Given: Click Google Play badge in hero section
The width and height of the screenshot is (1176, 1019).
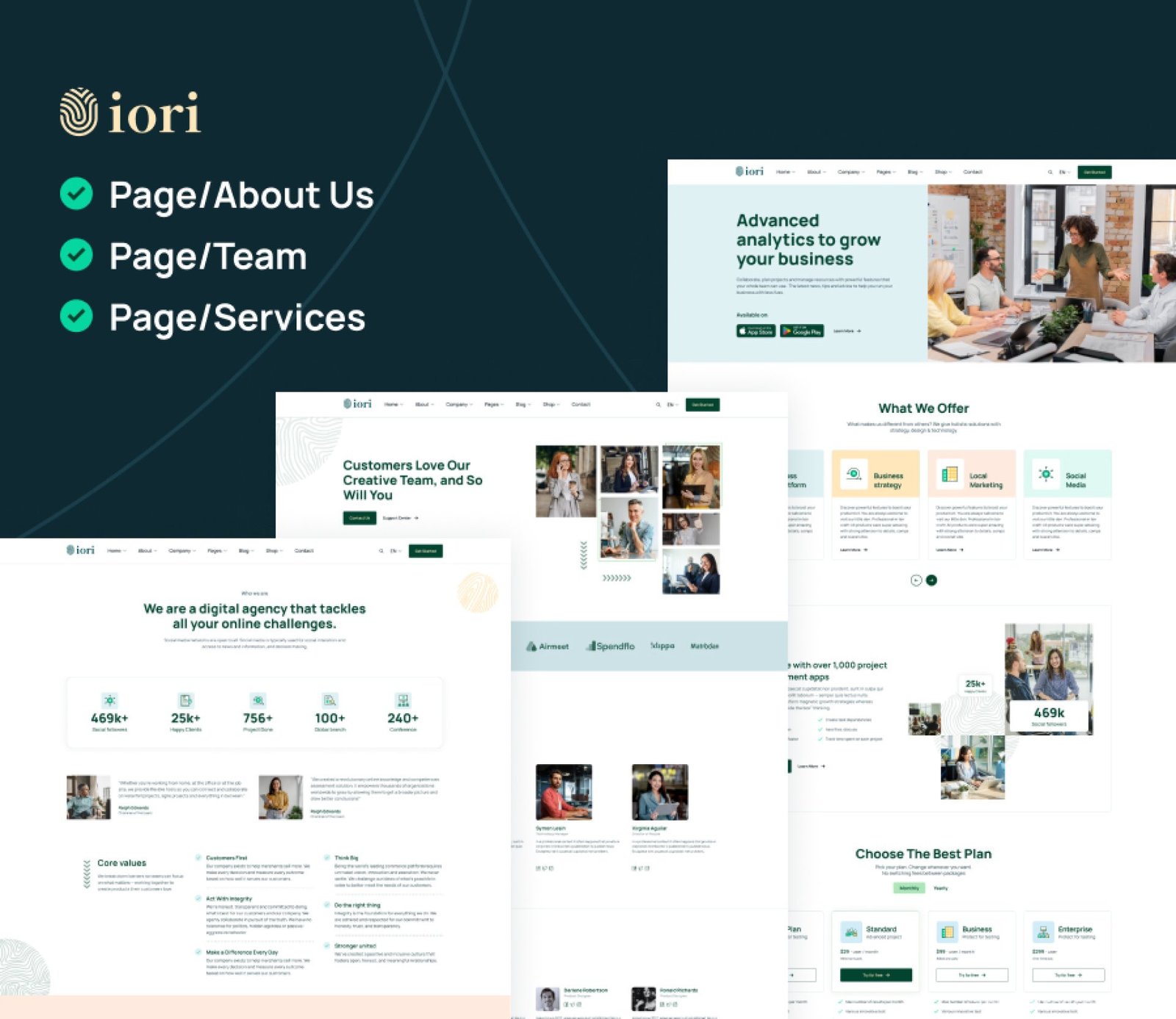Looking at the screenshot, I should click(802, 331).
